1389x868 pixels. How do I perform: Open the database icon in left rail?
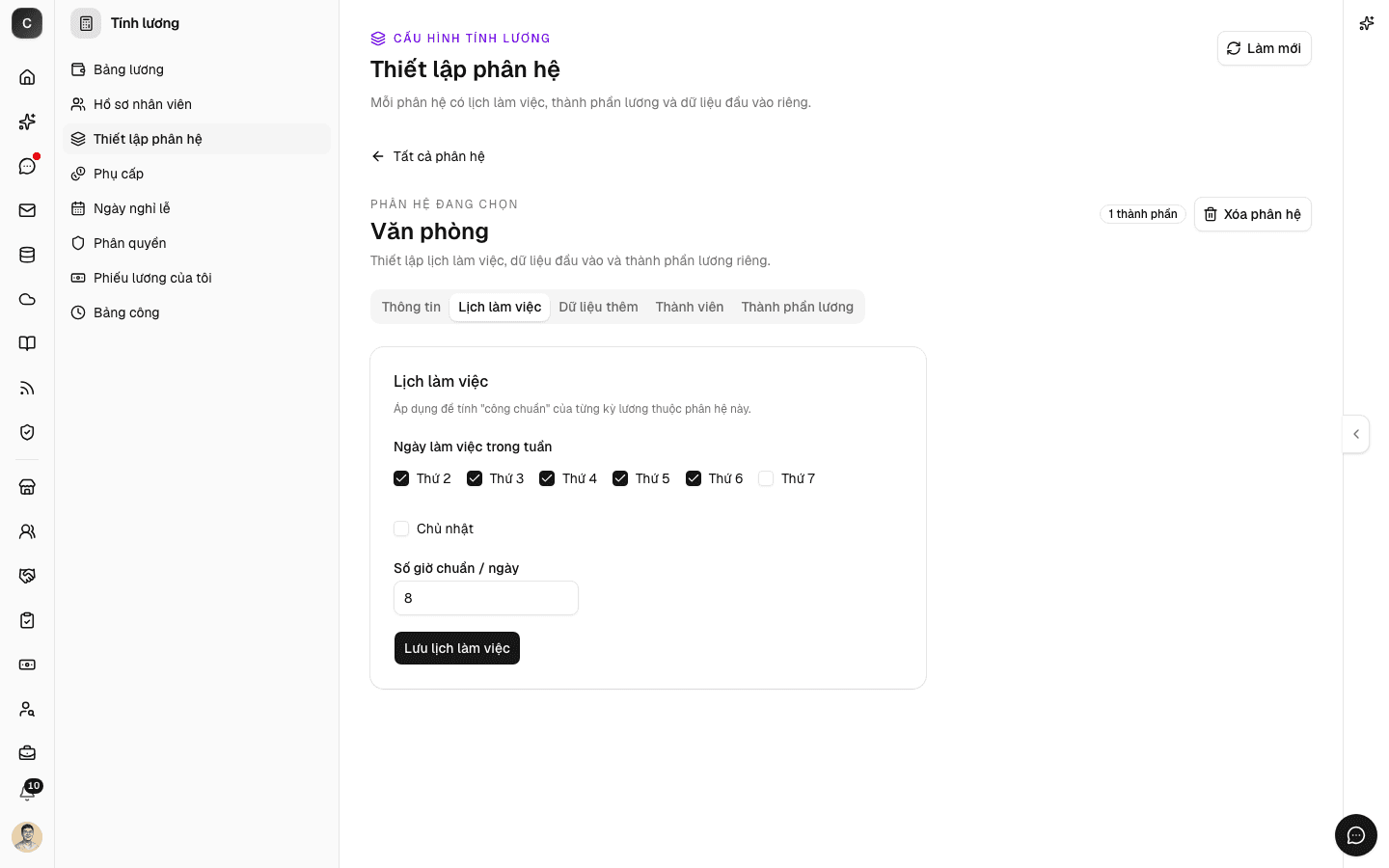[27, 255]
